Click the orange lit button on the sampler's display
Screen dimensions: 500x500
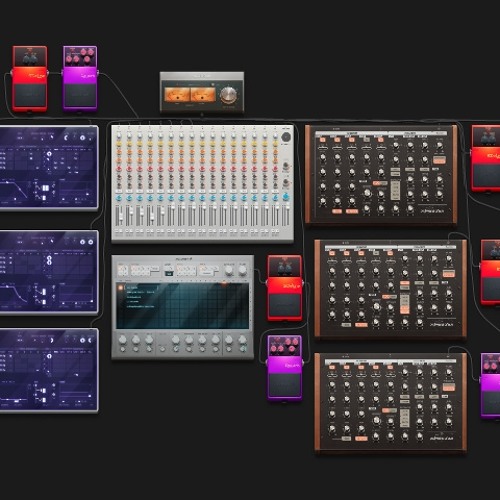(x=121, y=287)
